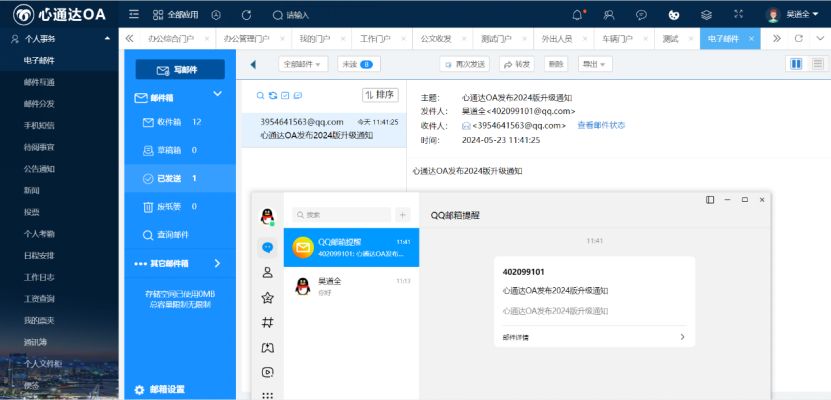Click the 查看邮件状态 link

[x=601, y=126]
